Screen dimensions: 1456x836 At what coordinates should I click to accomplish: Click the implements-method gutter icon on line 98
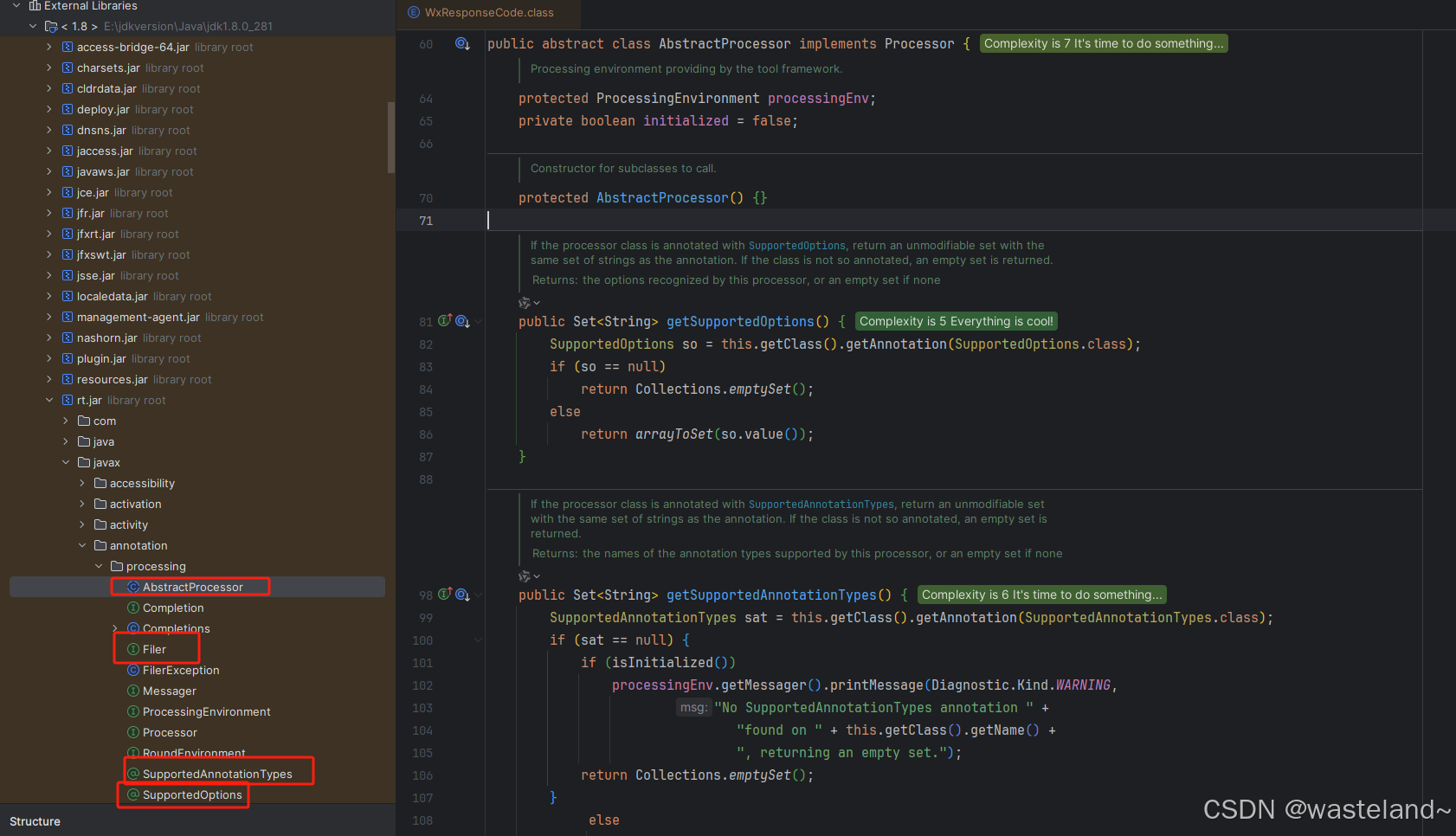[445, 595]
